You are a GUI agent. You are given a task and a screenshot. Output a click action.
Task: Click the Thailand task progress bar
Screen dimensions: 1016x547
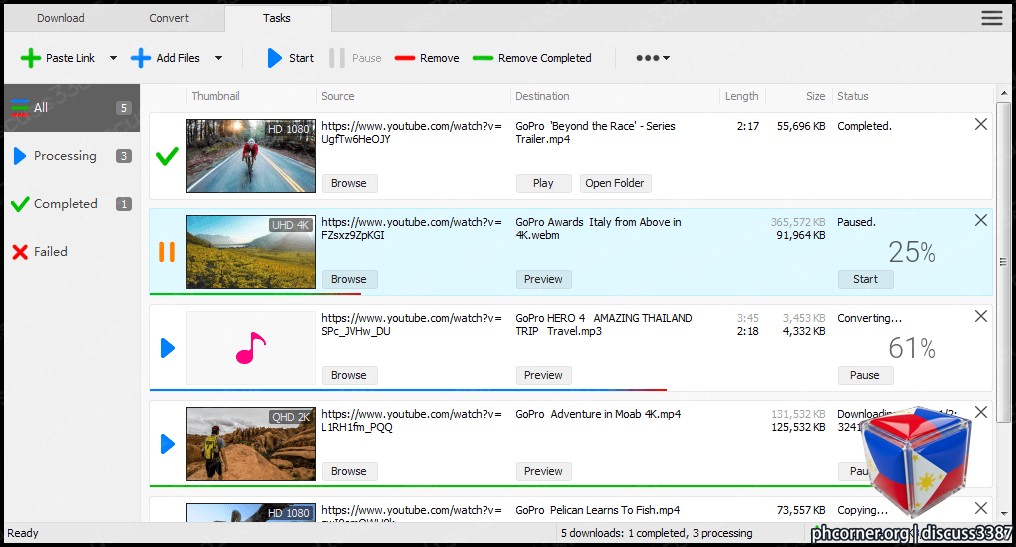pyautogui.click(x=408, y=390)
